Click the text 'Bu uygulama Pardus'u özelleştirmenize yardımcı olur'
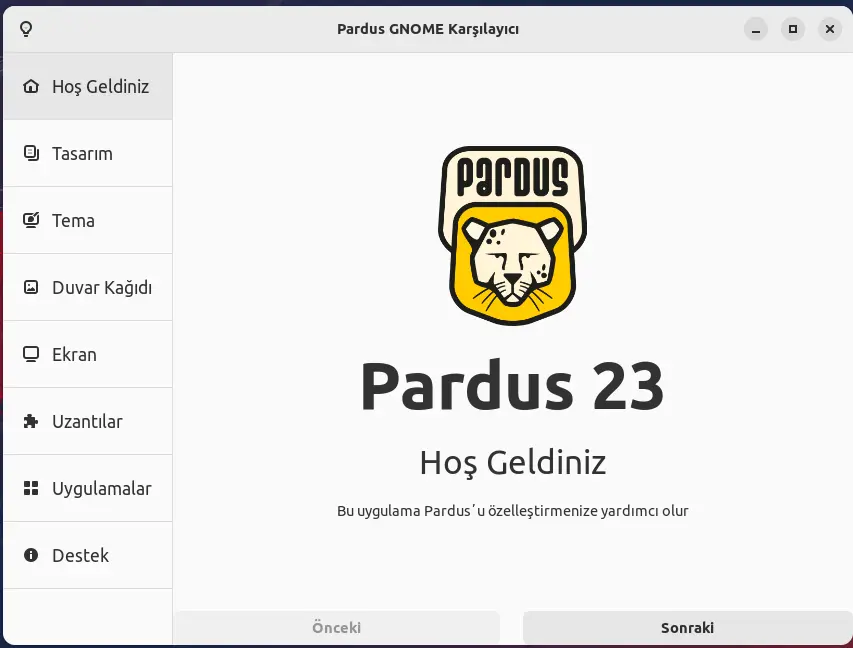 [512, 511]
